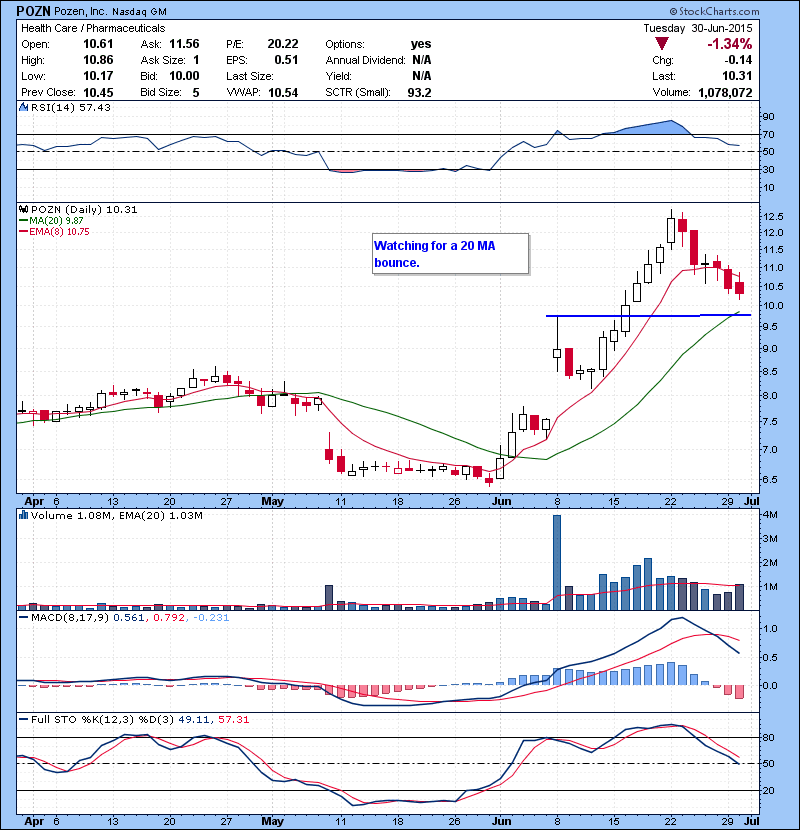Select the P/E ratio 20.22
800x830 pixels.
tap(283, 44)
